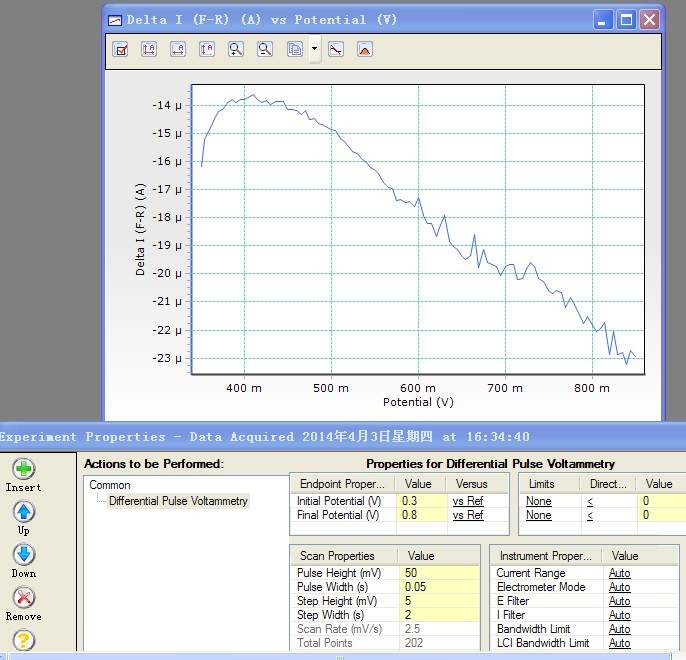Select the Common node in actions list
Screen dimensions: 686x660
click(110, 485)
